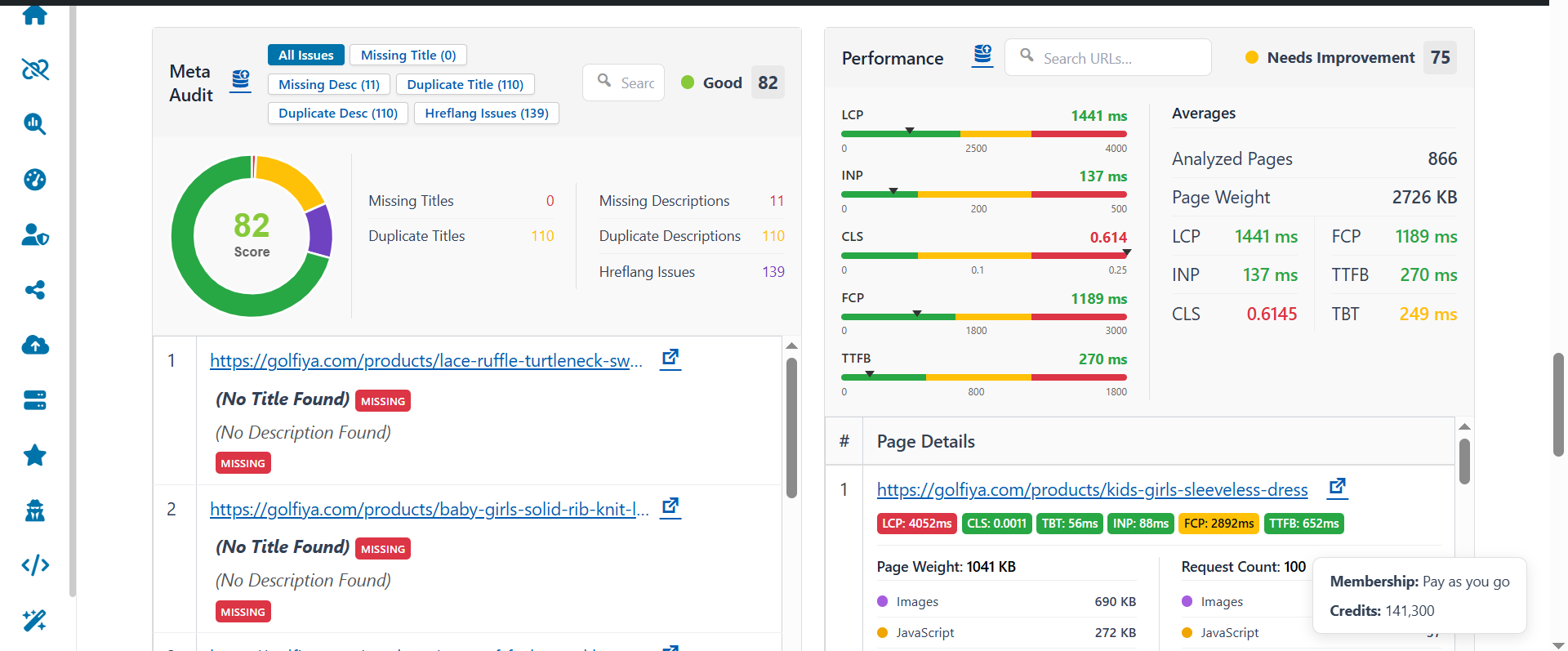Click the star favorites icon in sidebar

click(x=35, y=455)
